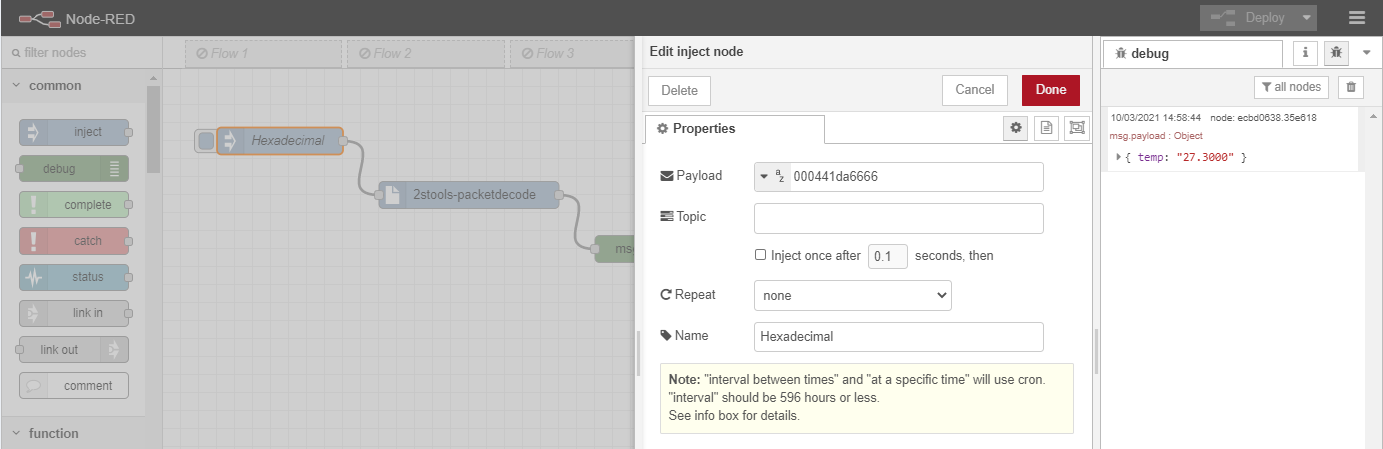
Task: Open the debug sidebar tab
Action: tap(1192, 54)
